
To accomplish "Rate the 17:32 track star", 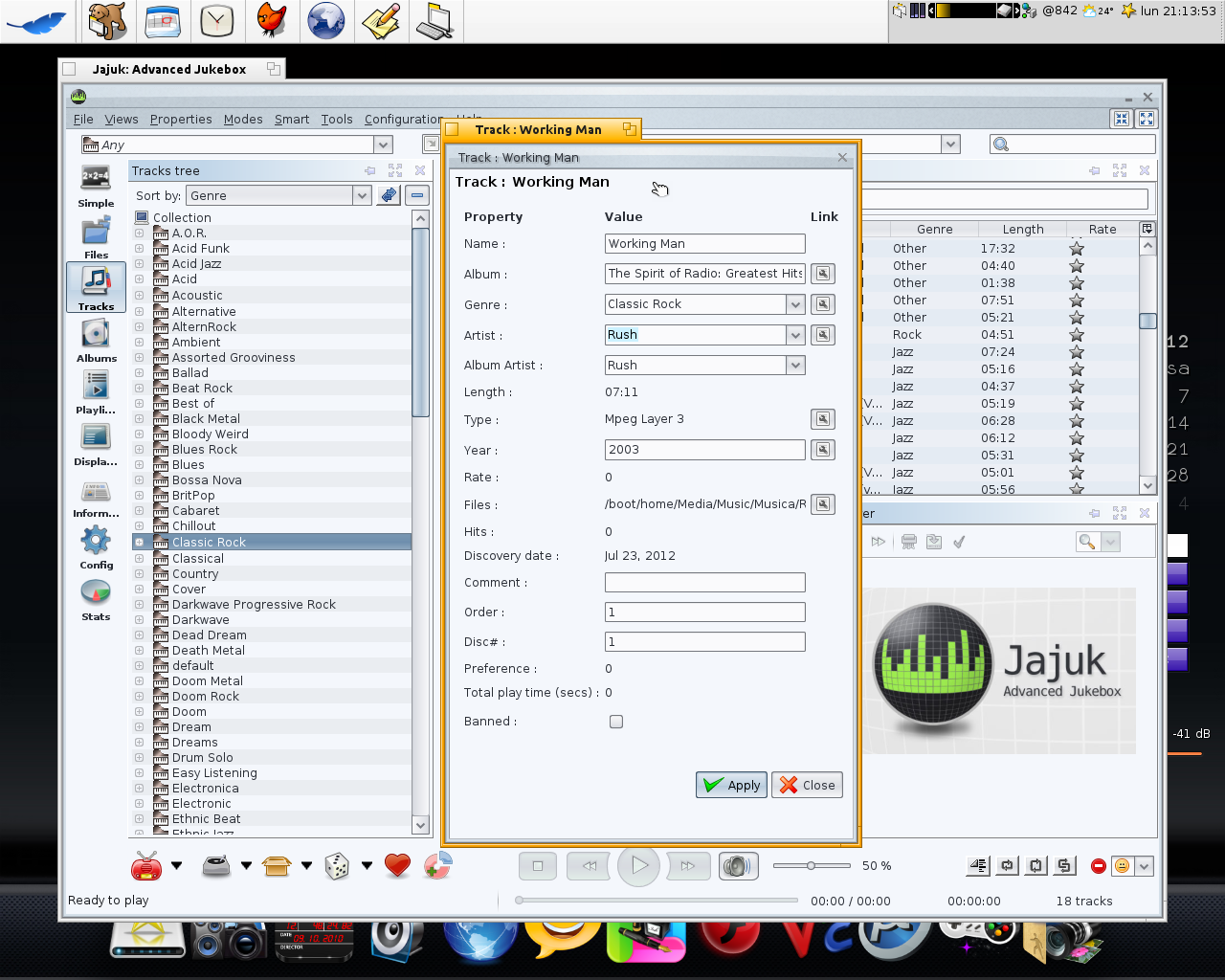I will 1077,249.
